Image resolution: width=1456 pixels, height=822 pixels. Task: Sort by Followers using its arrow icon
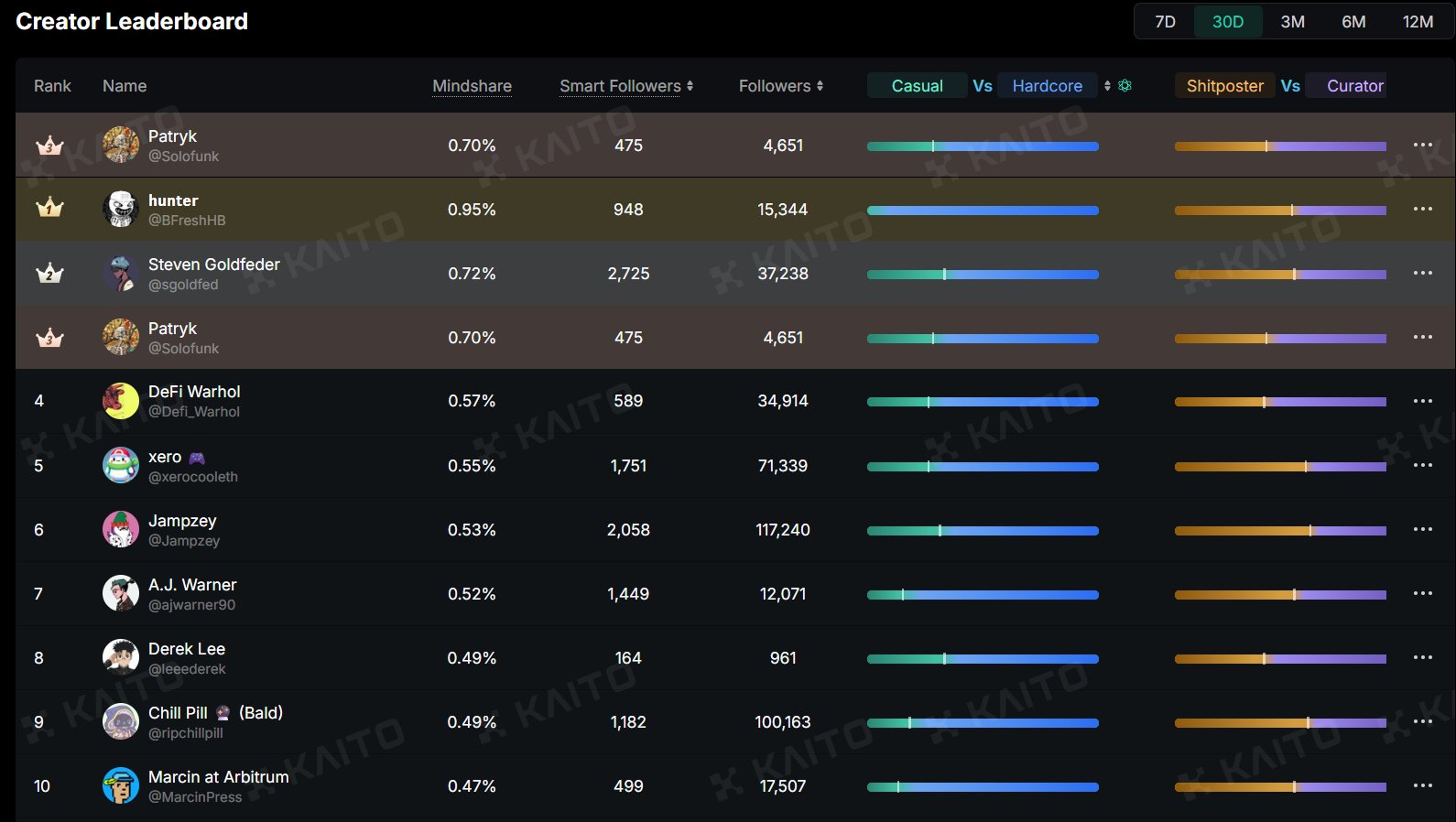click(x=820, y=86)
